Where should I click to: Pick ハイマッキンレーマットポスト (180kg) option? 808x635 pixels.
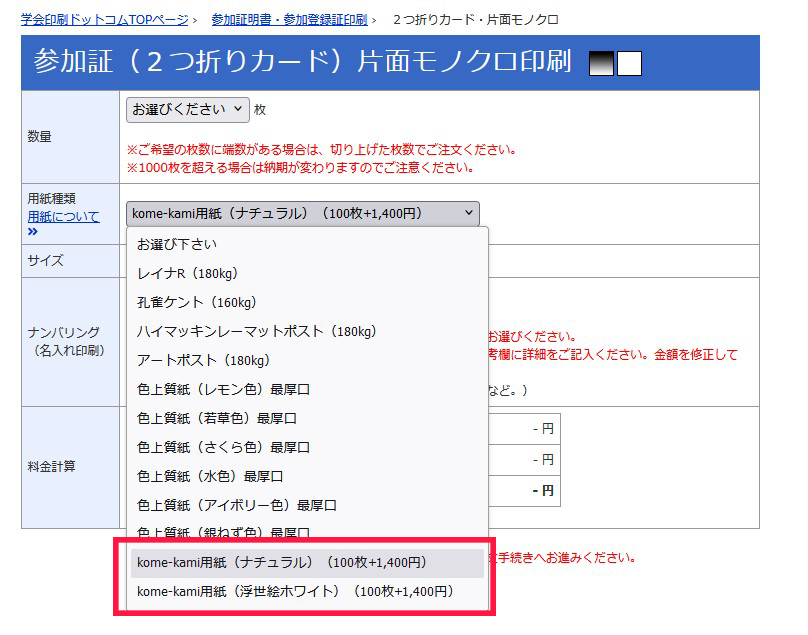[x=256, y=331]
